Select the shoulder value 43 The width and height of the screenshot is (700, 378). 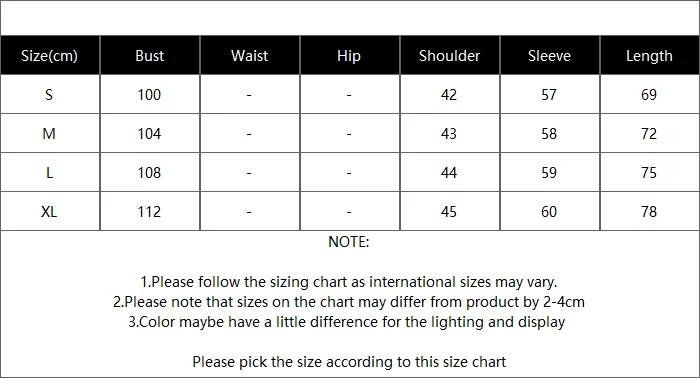pos(449,133)
